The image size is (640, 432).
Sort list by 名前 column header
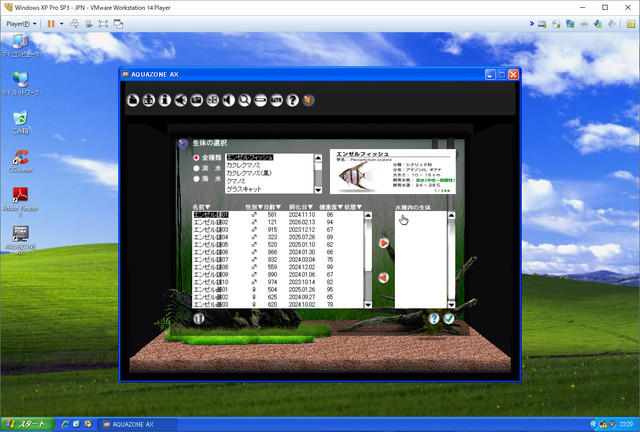[x=201, y=207]
